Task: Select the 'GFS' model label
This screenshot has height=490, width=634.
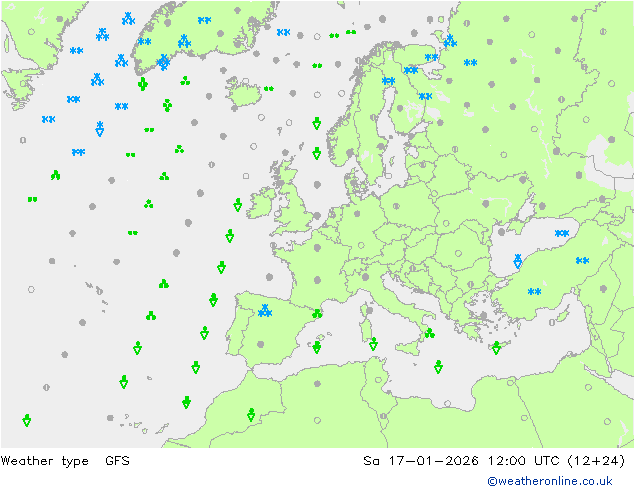Action: (117, 460)
